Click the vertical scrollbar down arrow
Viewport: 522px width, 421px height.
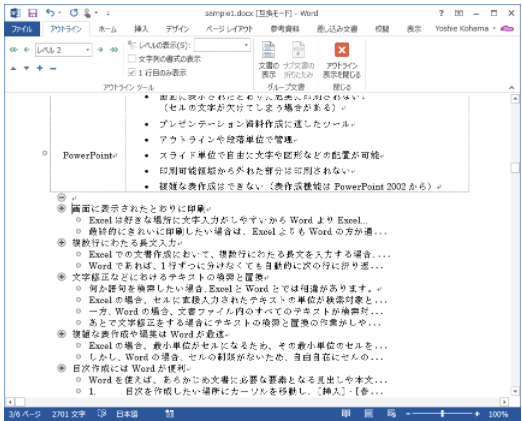tap(515, 391)
